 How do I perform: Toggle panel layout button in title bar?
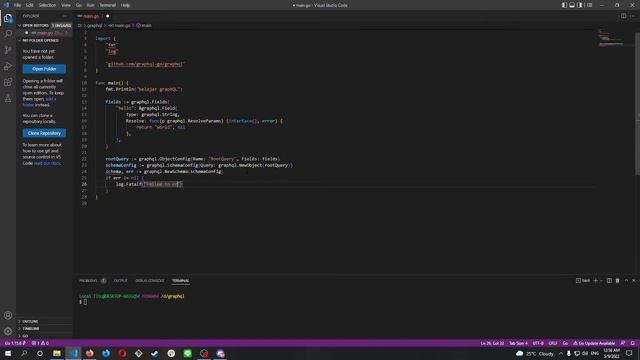tap(572, 5)
